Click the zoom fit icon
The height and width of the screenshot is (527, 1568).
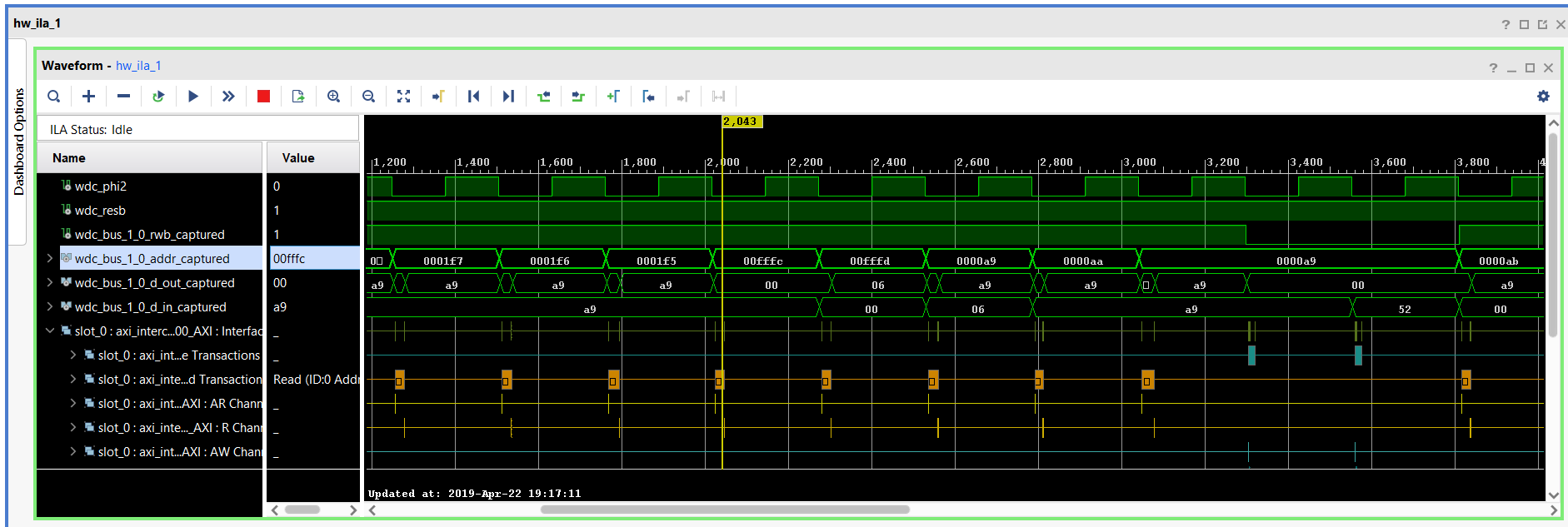coord(403,97)
